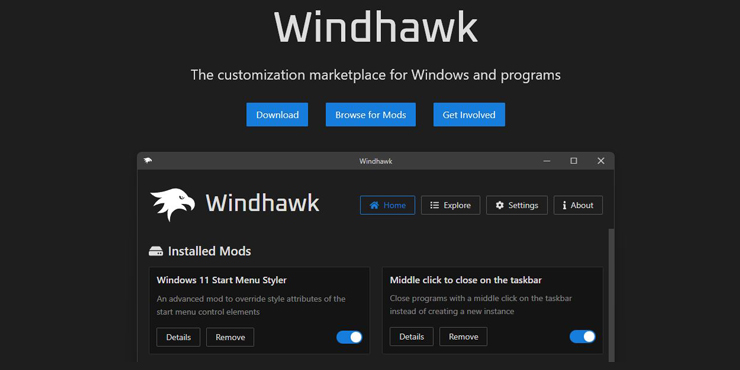Click 'Middle click to close on the taskbar' title
740x370 pixels.
[x=466, y=280]
